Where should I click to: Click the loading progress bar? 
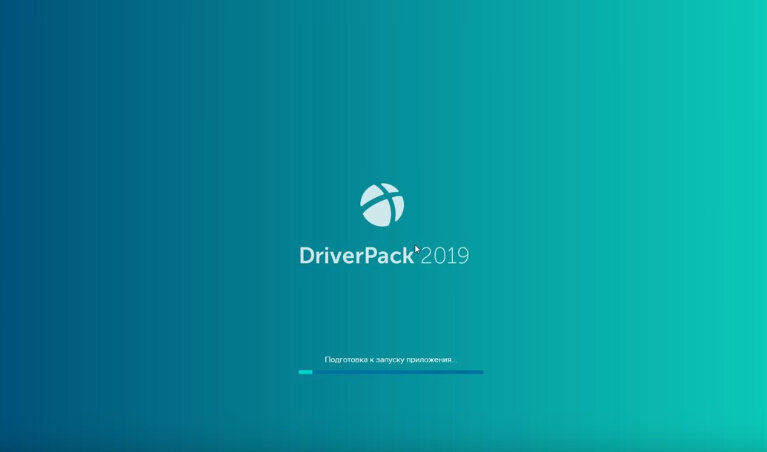coord(391,372)
